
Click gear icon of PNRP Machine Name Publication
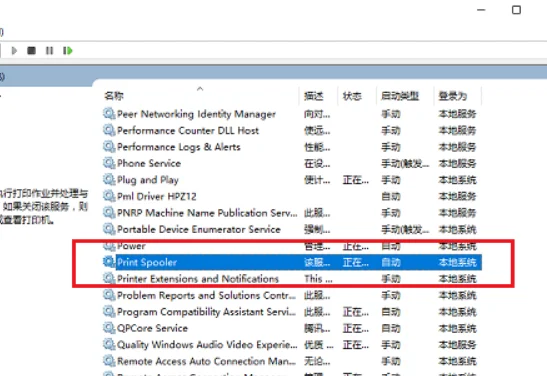109,212
